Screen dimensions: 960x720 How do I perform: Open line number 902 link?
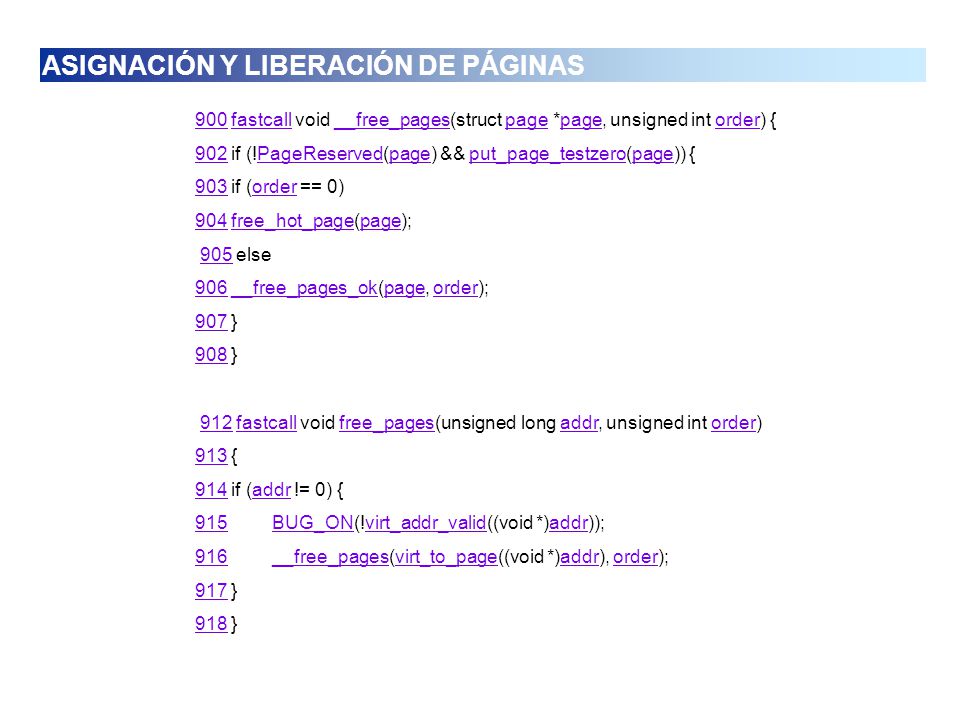point(211,153)
